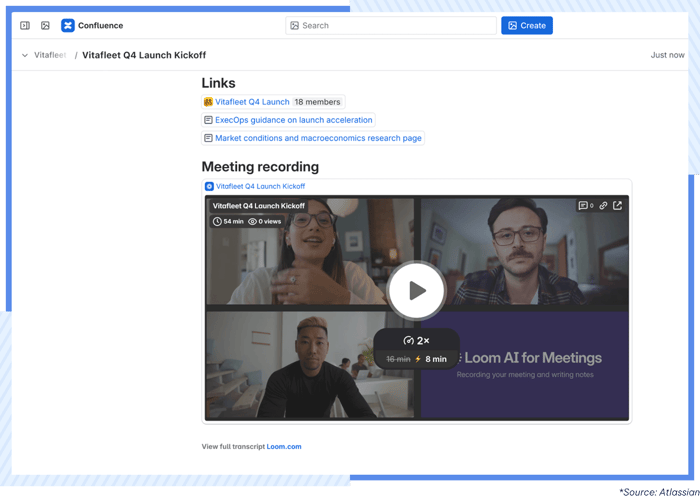This screenshot has width=700, height=498.
Task: Click the image icon beside the sidebar toggle
Action: coord(45,25)
